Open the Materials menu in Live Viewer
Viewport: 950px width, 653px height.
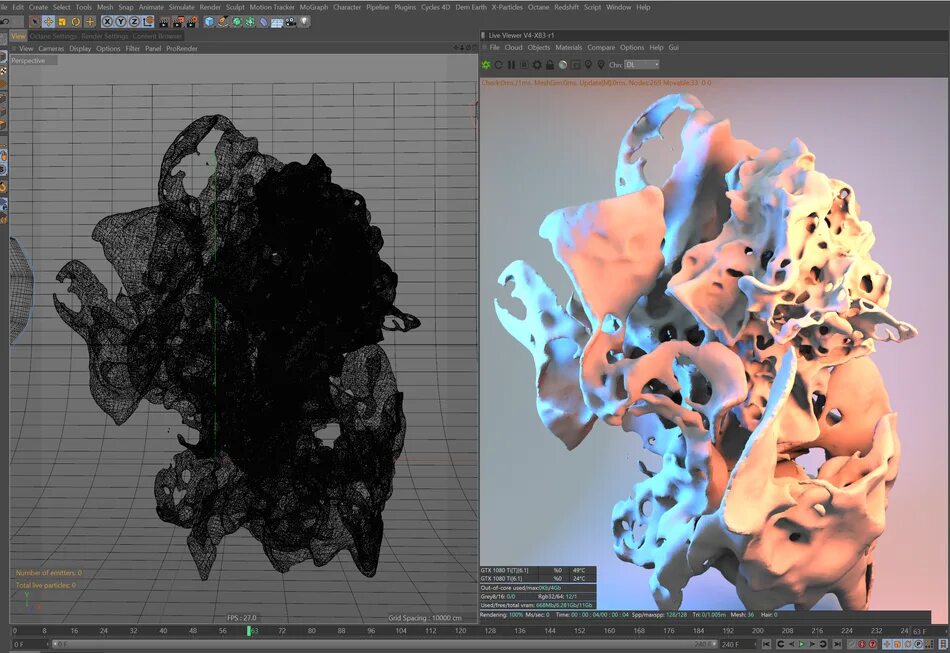tap(568, 47)
